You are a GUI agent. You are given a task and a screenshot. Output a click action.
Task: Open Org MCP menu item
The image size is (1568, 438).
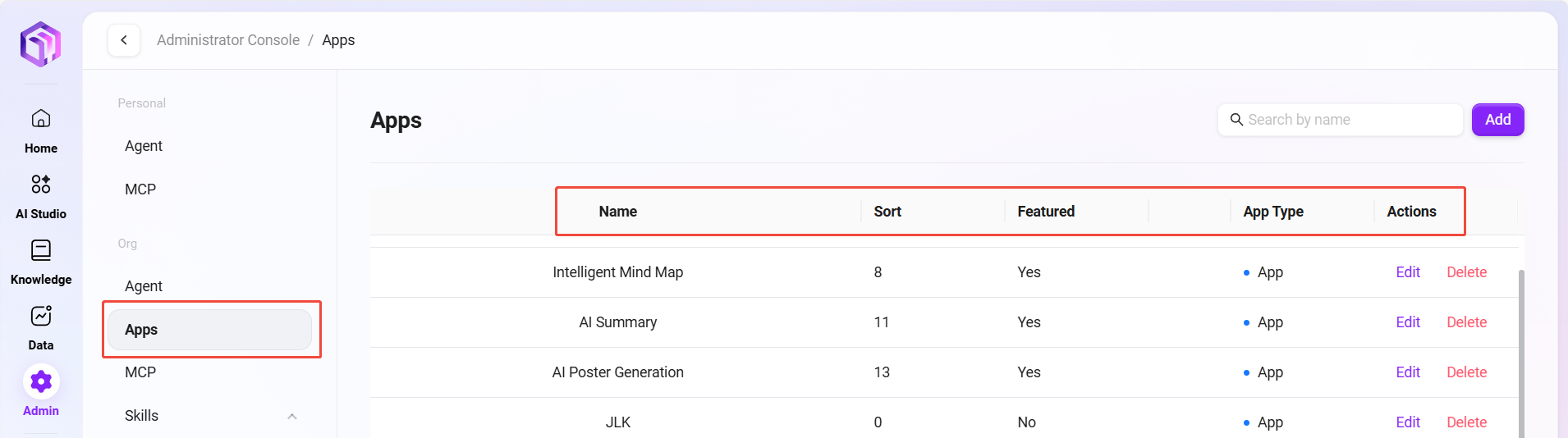click(x=140, y=372)
